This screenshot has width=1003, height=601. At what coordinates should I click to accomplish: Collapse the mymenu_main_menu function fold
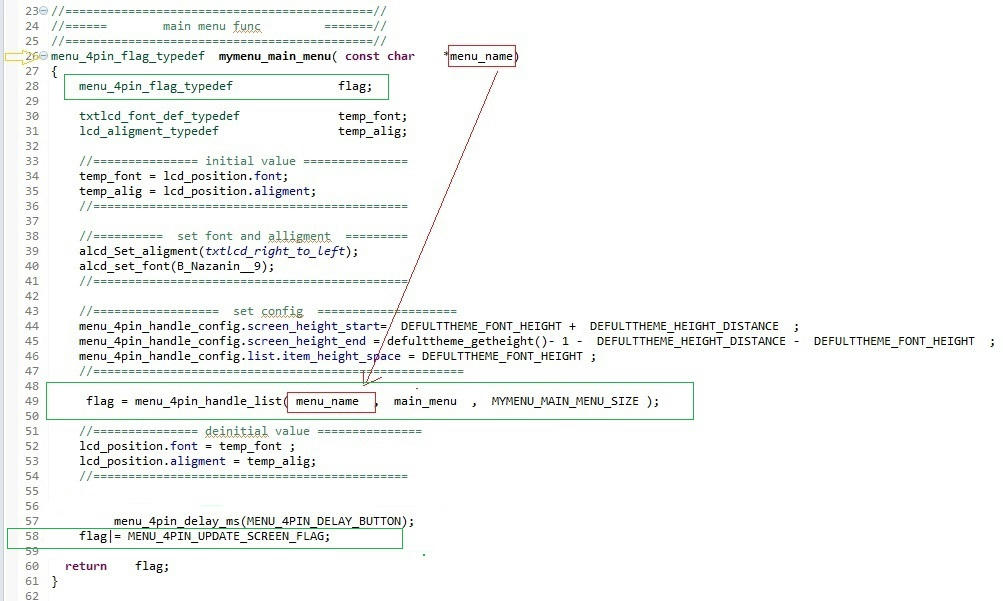pos(45,56)
